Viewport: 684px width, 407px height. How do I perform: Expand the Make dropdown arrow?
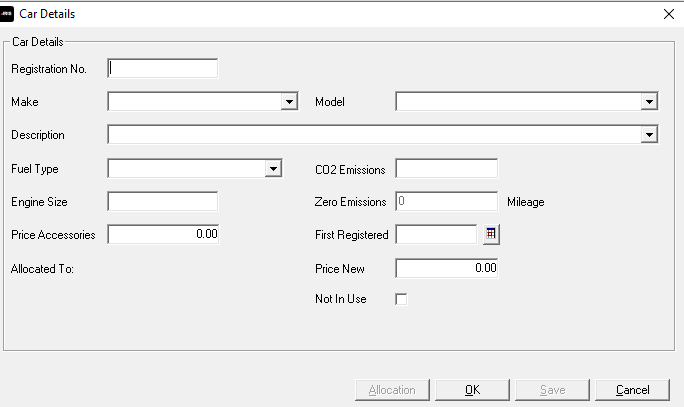coord(289,102)
